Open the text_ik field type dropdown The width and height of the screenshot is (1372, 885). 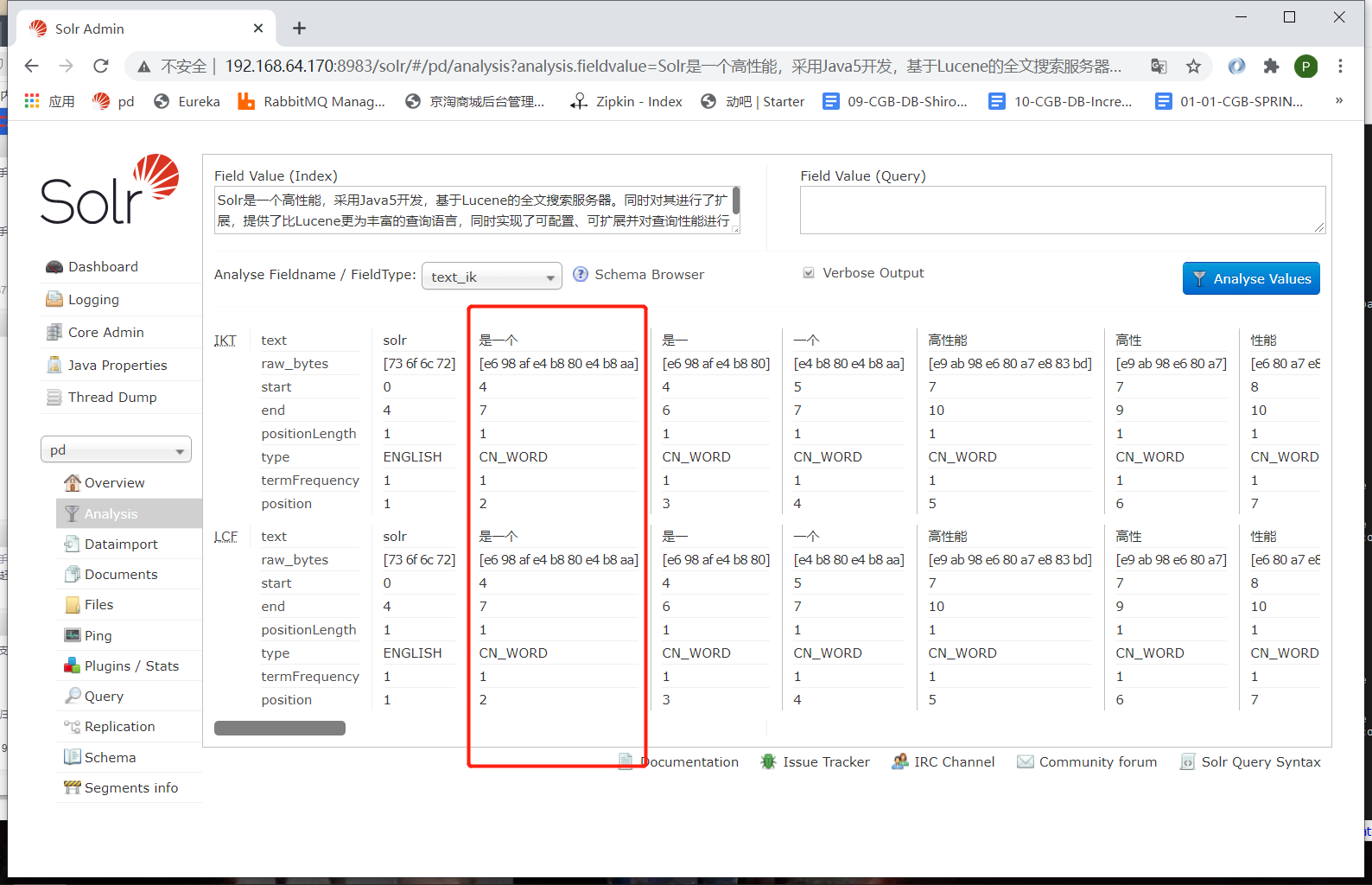coord(492,277)
